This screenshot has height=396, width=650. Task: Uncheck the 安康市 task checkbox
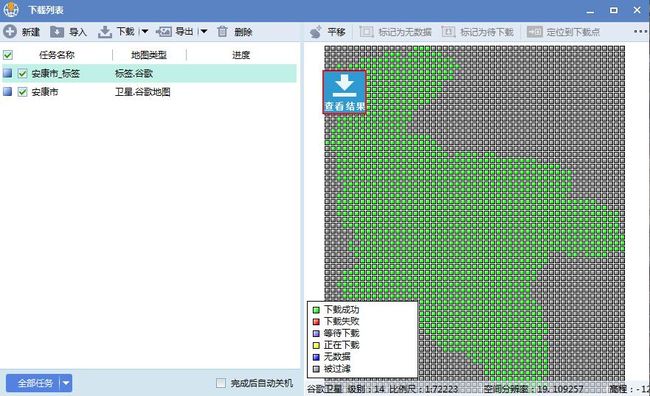tap(22, 92)
